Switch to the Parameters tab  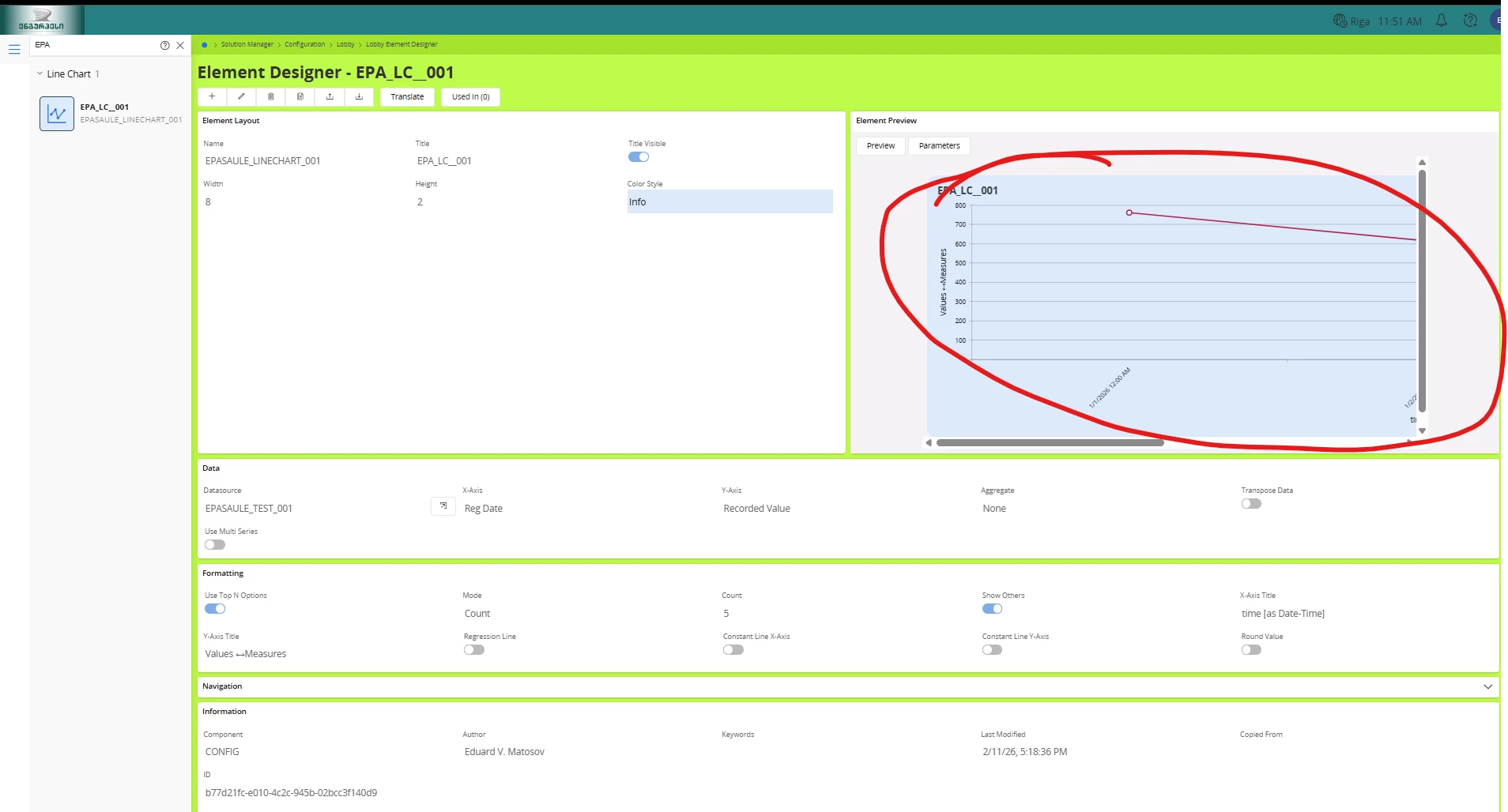(x=939, y=146)
